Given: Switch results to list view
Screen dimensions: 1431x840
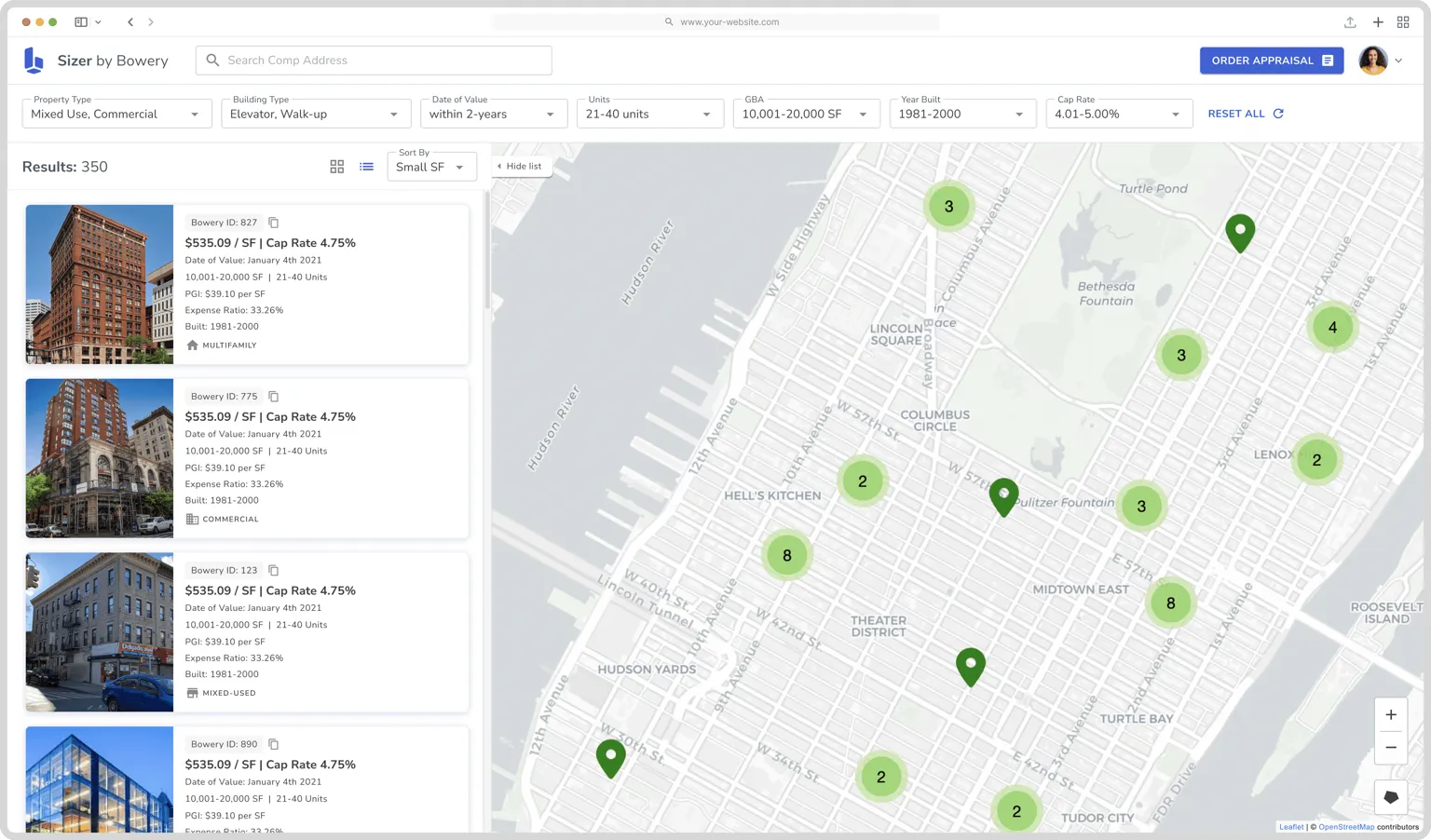Looking at the screenshot, I should (367, 167).
